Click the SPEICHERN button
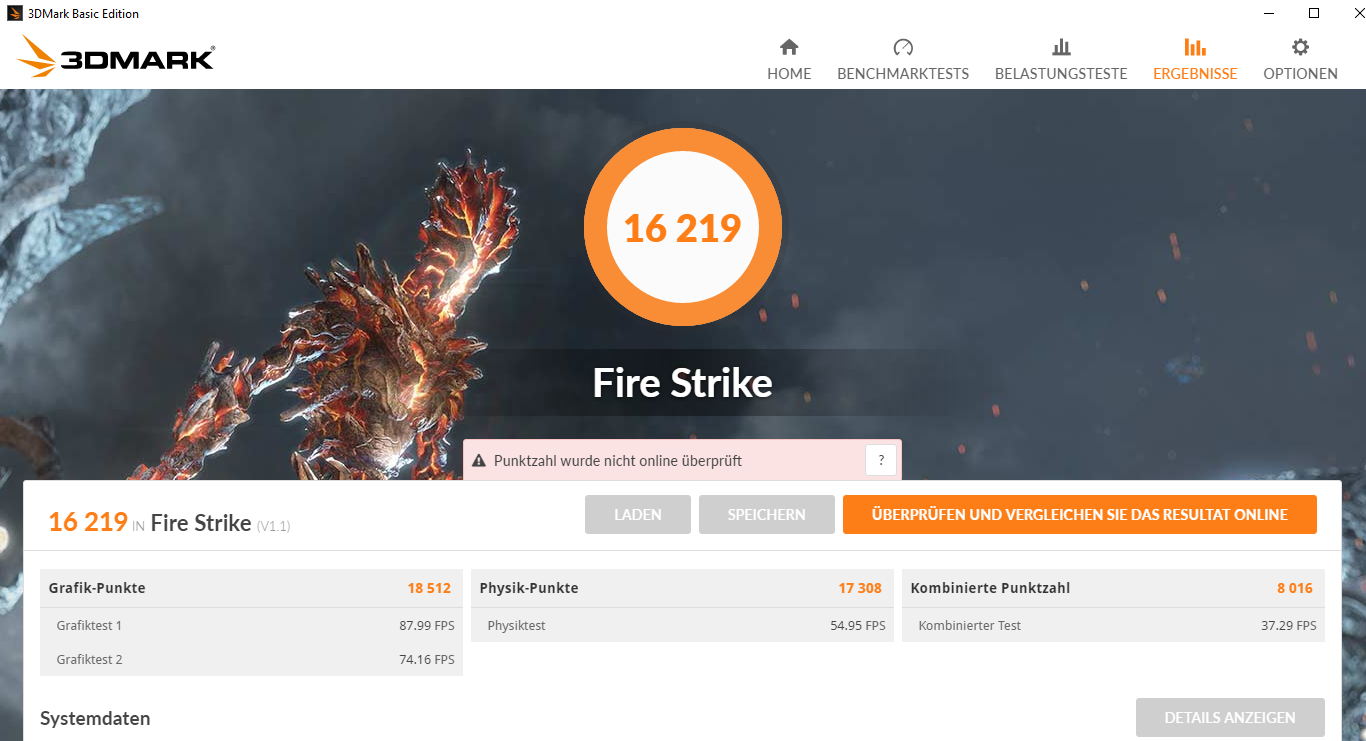 pos(767,515)
